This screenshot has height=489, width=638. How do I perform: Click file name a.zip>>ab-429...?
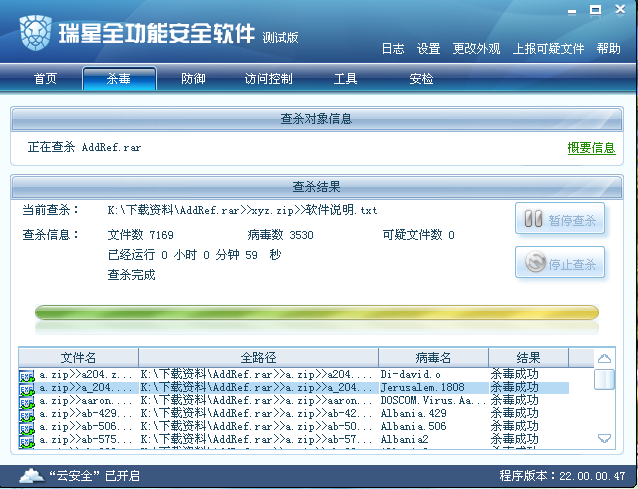(x=85, y=414)
